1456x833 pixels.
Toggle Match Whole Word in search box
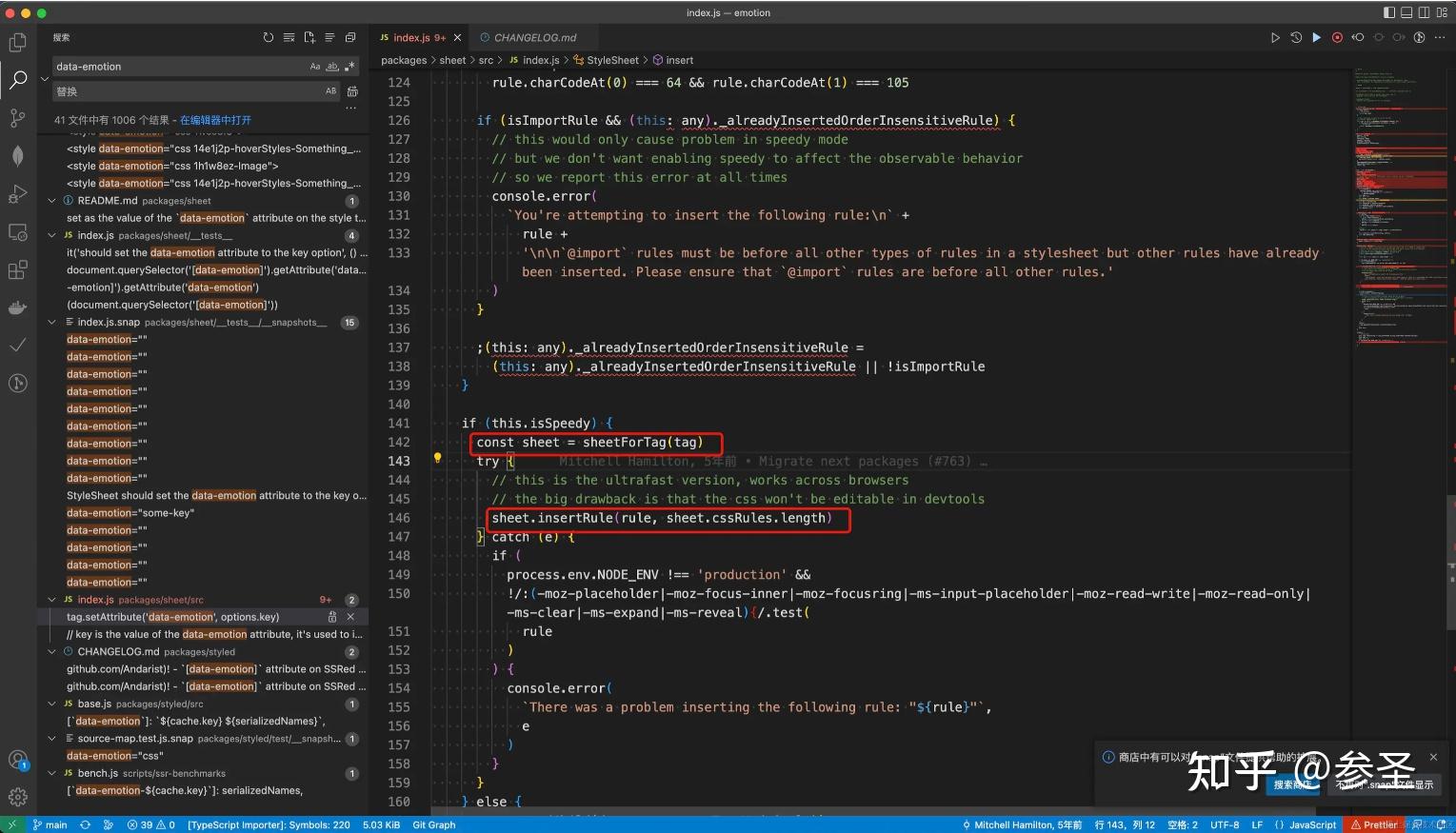coord(332,67)
